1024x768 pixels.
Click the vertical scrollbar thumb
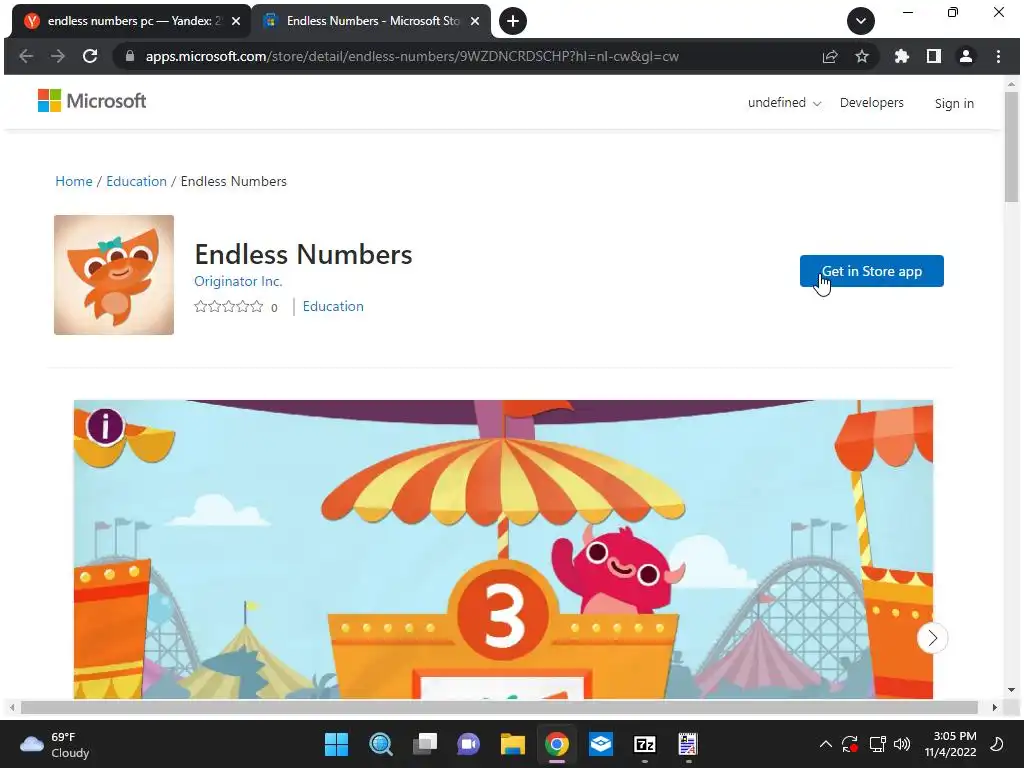pos(1011,146)
